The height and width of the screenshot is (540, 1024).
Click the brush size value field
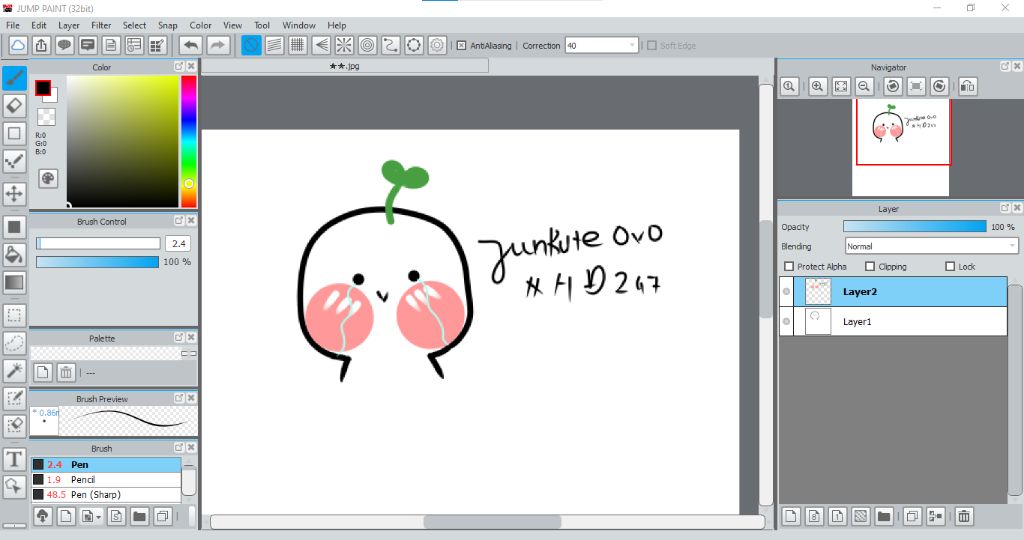tap(178, 243)
